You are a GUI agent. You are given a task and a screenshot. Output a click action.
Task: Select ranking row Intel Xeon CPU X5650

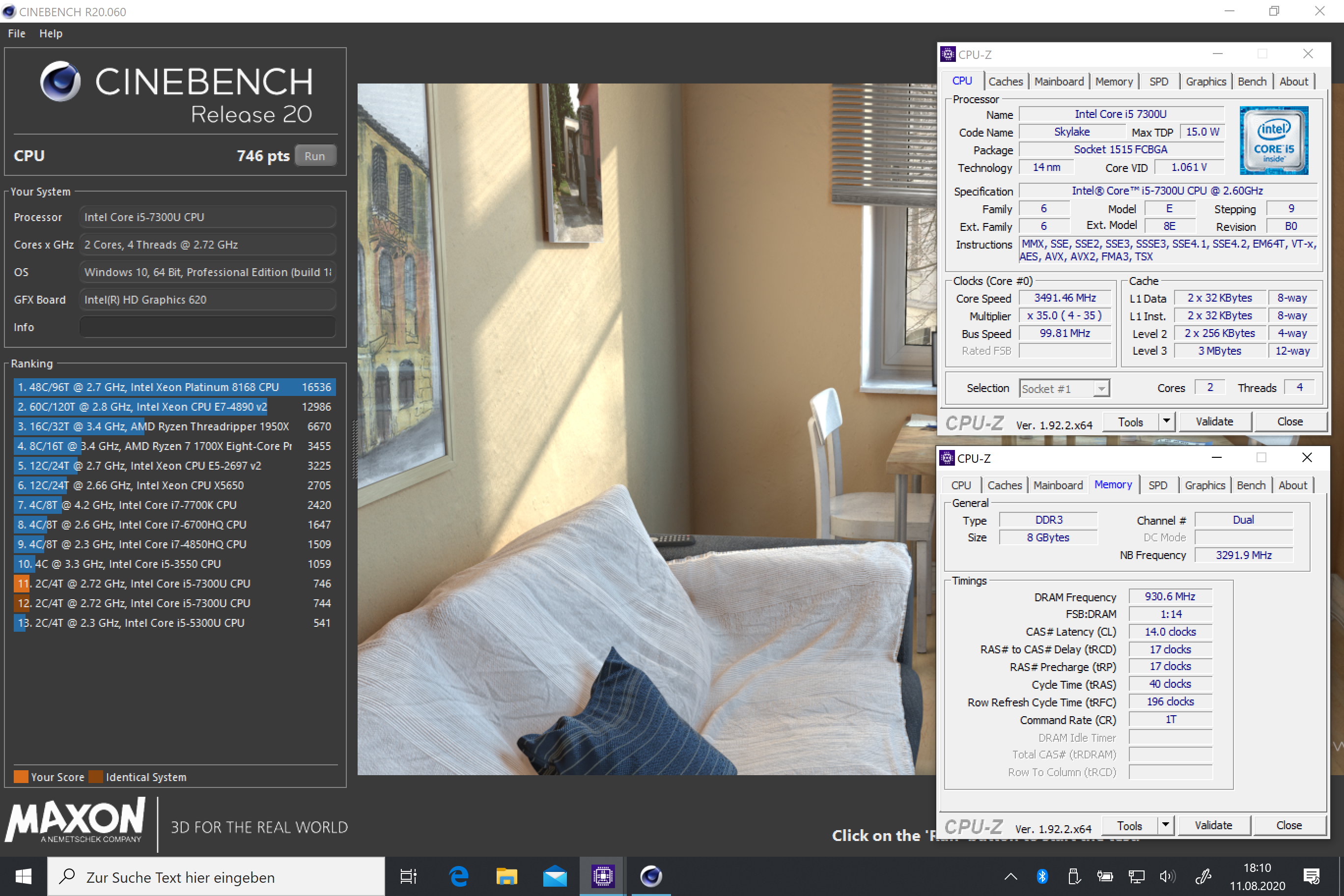click(174, 486)
